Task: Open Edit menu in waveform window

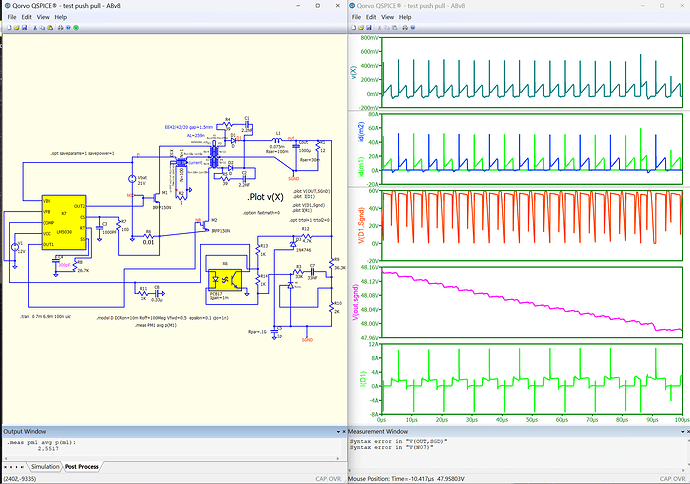Action: [371, 17]
